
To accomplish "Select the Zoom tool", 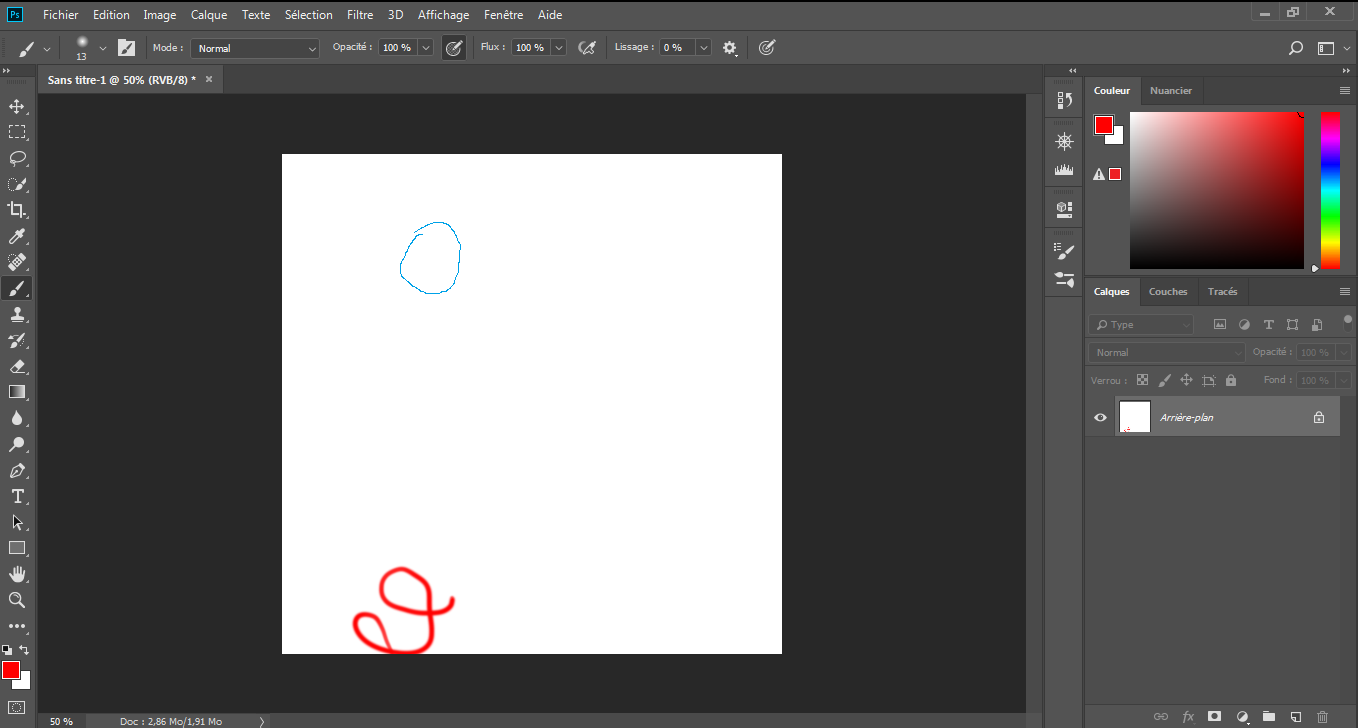I will coord(17,600).
